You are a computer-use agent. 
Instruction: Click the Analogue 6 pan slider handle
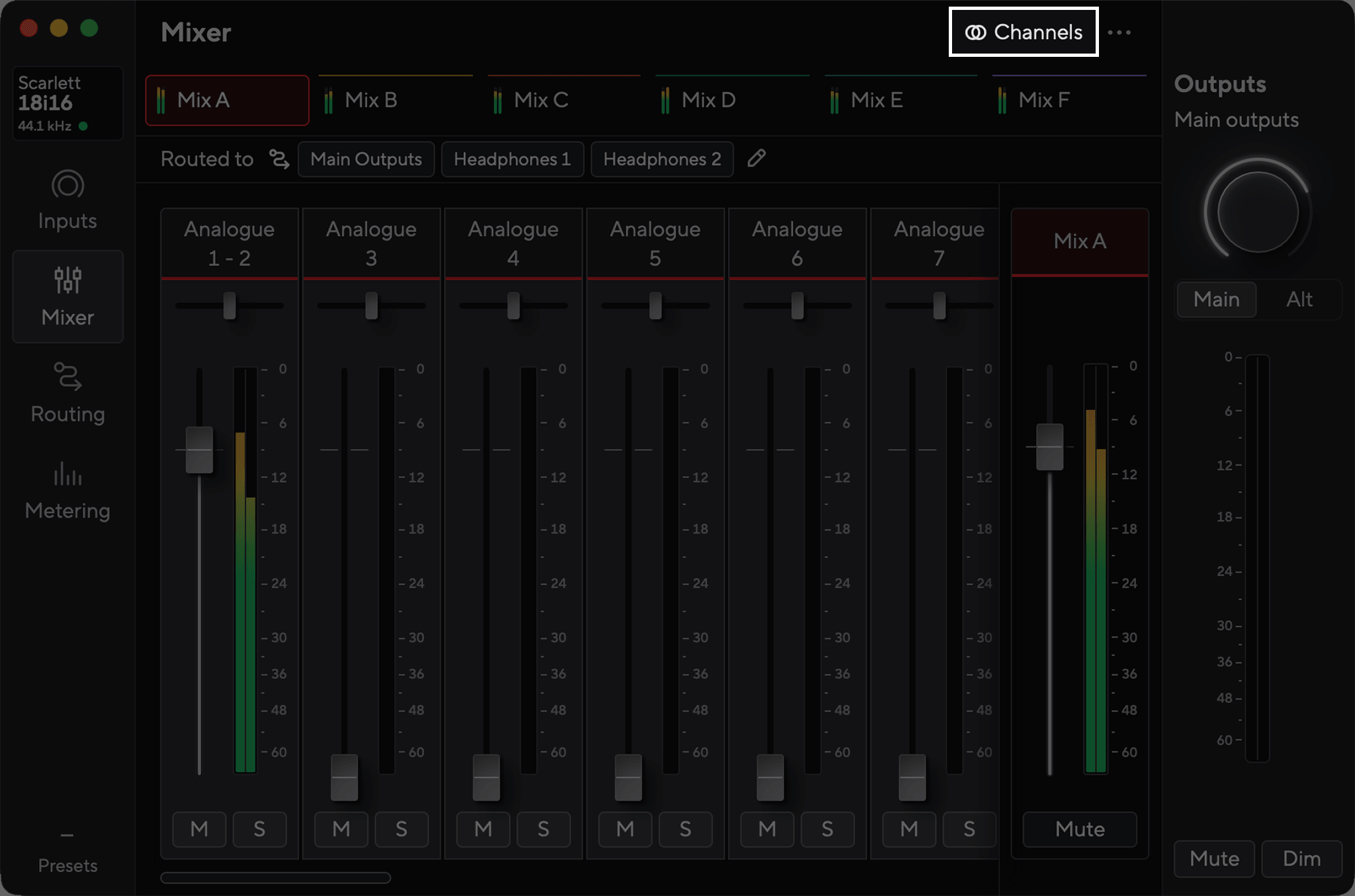click(x=797, y=305)
